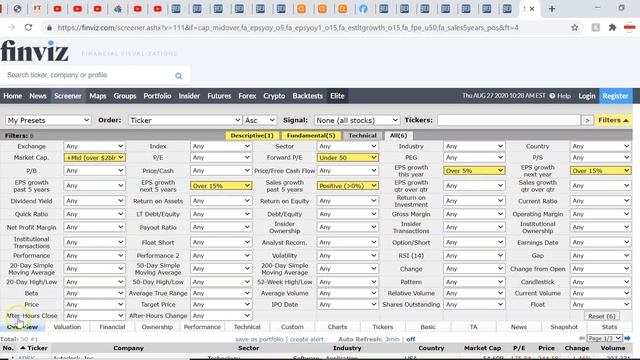The height and width of the screenshot is (360, 640).
Task: Open Backtests in the nav bar
Action: [307, 96]
